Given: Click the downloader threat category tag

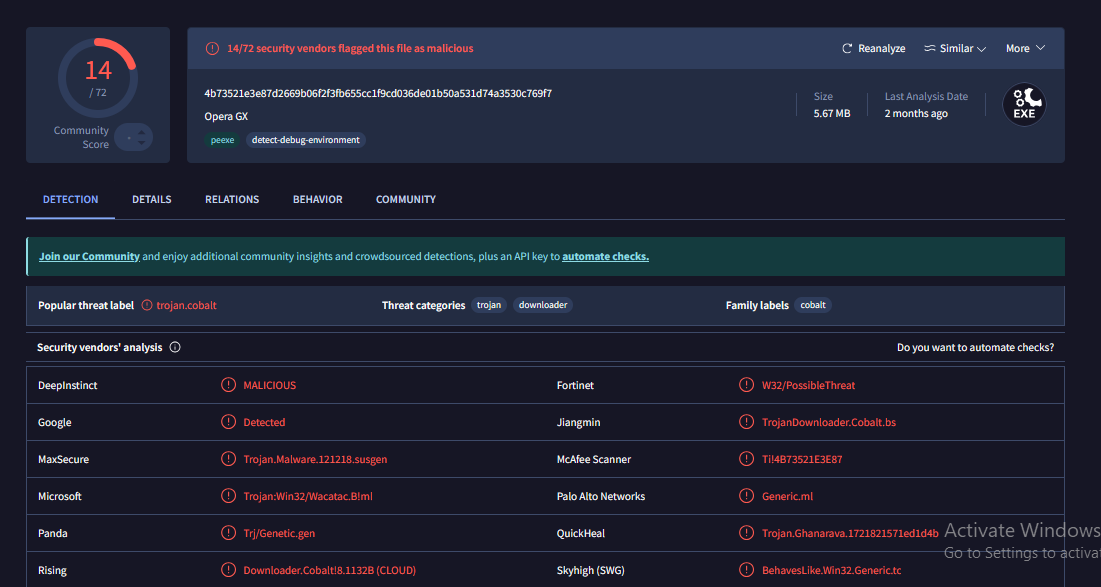Looking at the screenshot, I should click(x=543, y=305).
